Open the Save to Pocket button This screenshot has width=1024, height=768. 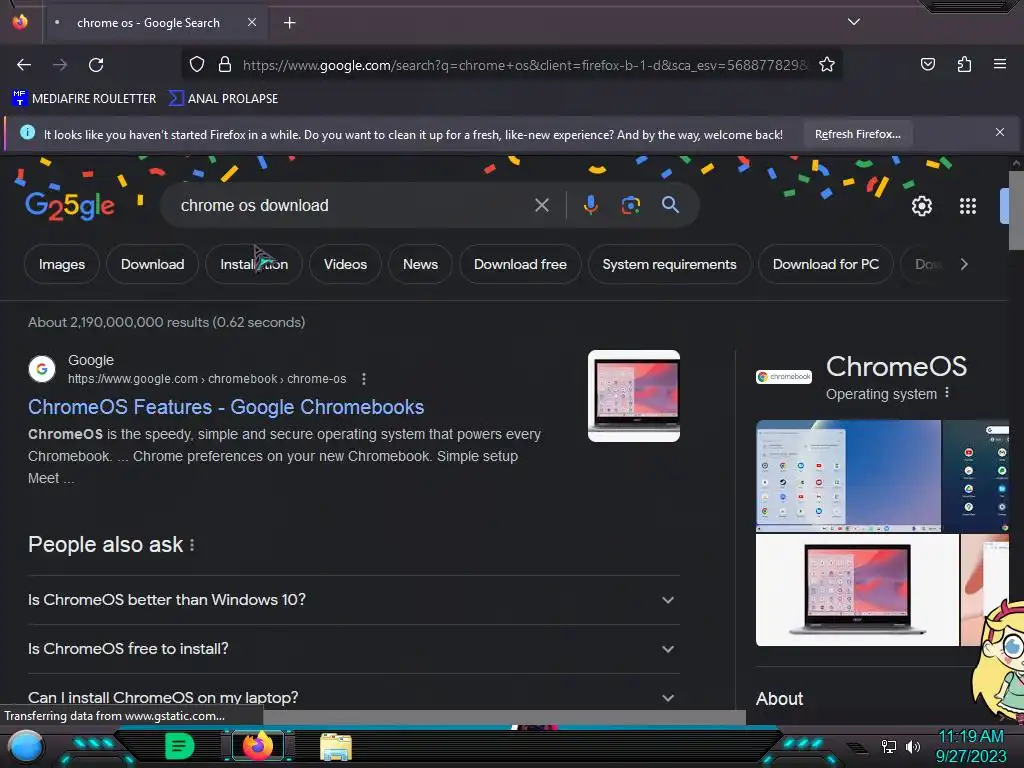(x=927, y=65)
